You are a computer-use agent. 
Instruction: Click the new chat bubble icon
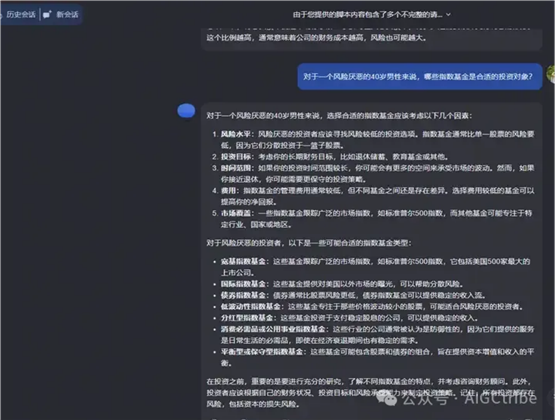[47, 15]
